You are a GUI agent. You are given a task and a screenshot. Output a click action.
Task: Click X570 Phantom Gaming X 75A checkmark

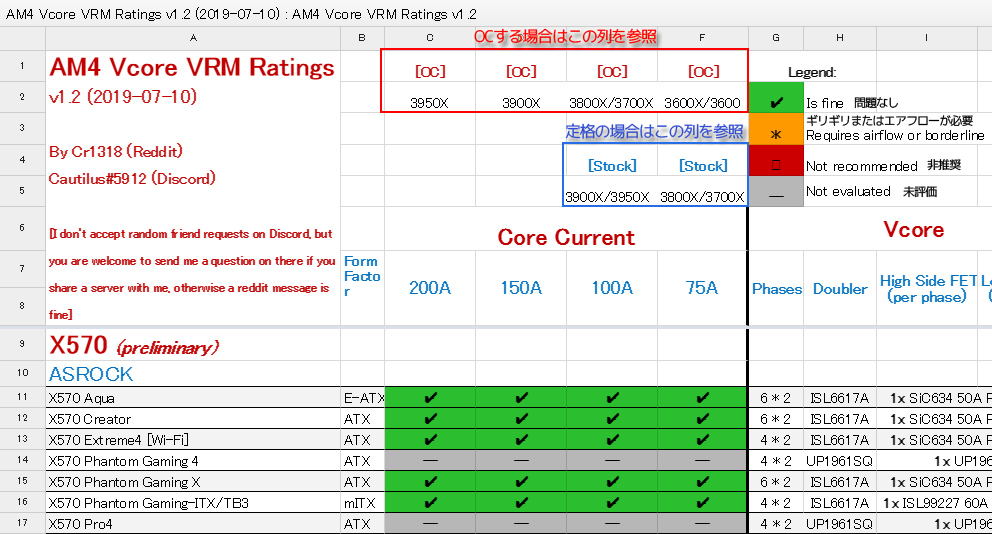(x=702, y=481)
